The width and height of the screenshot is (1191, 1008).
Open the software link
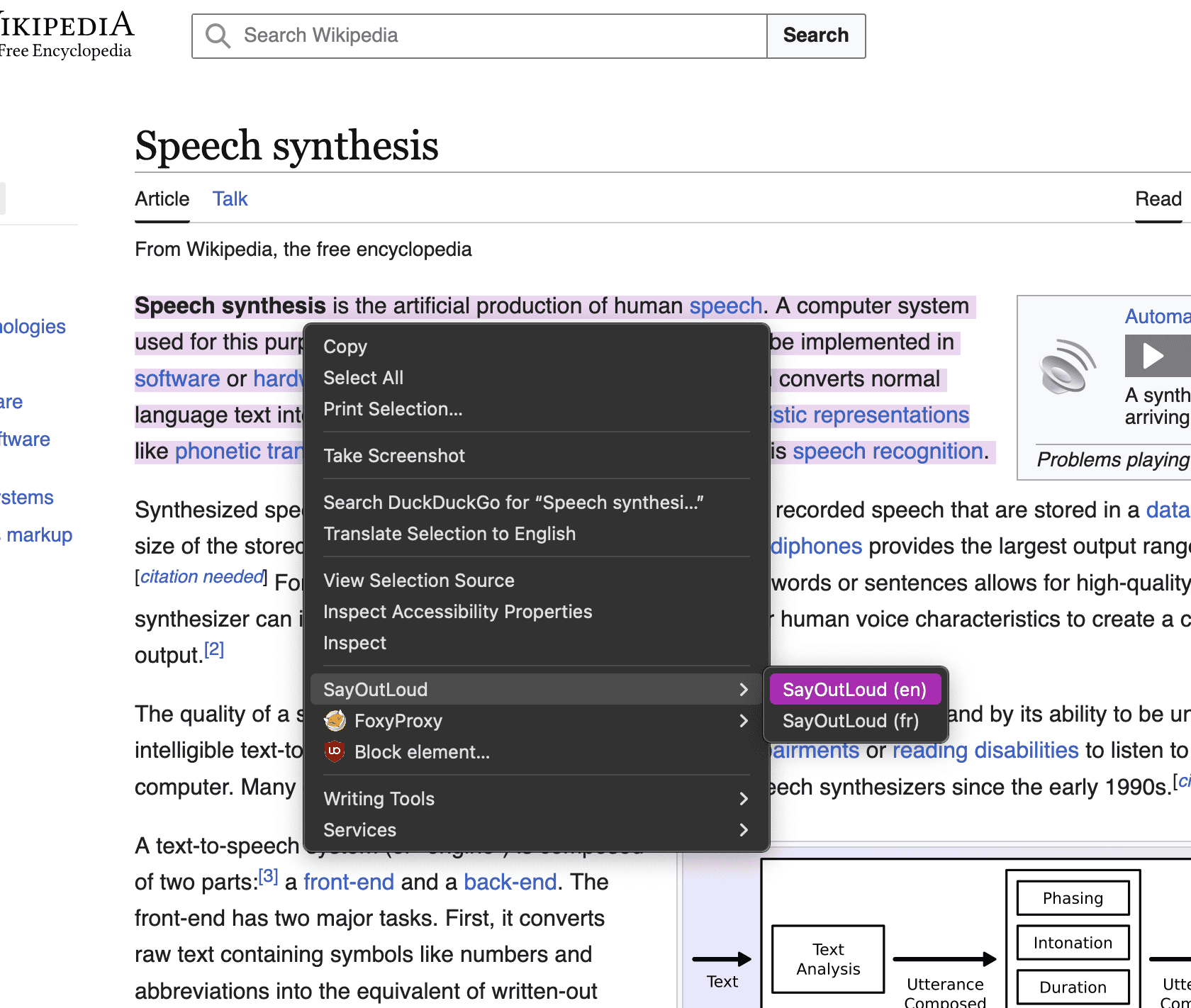pyautogui.click(x=177, y=379)
